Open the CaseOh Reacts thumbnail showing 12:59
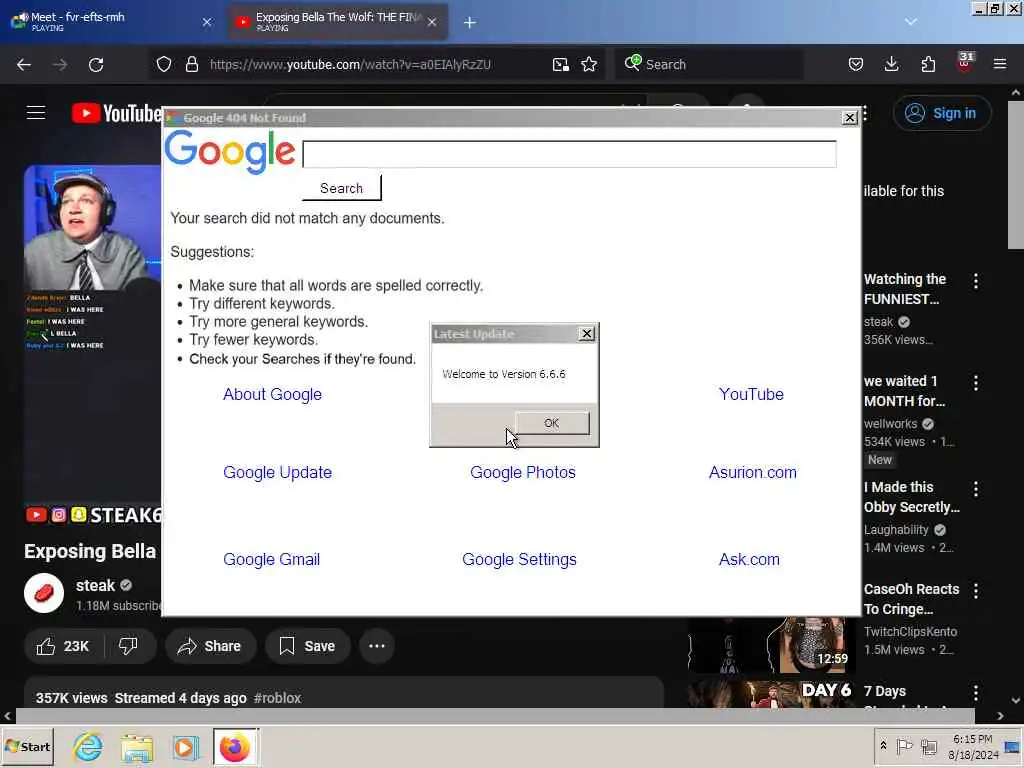The width and height of the screenshot is (1024, 768). pyautogui.click(x=771, y=645)
